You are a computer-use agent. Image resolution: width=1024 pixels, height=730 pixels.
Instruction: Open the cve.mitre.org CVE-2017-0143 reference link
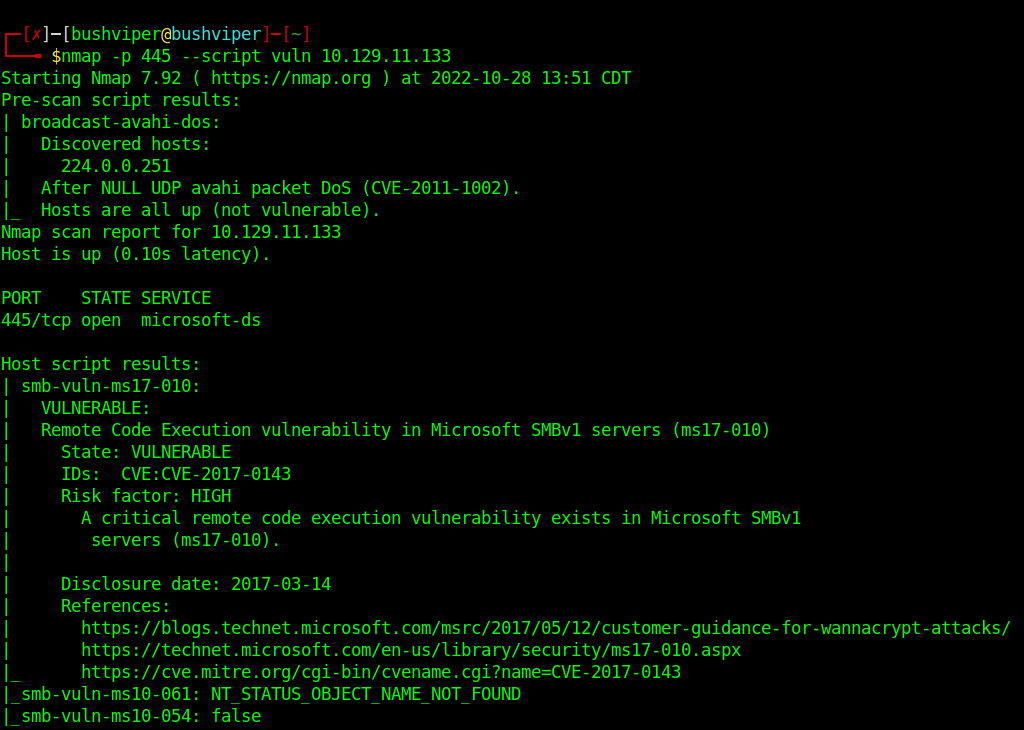click(381, 672)
